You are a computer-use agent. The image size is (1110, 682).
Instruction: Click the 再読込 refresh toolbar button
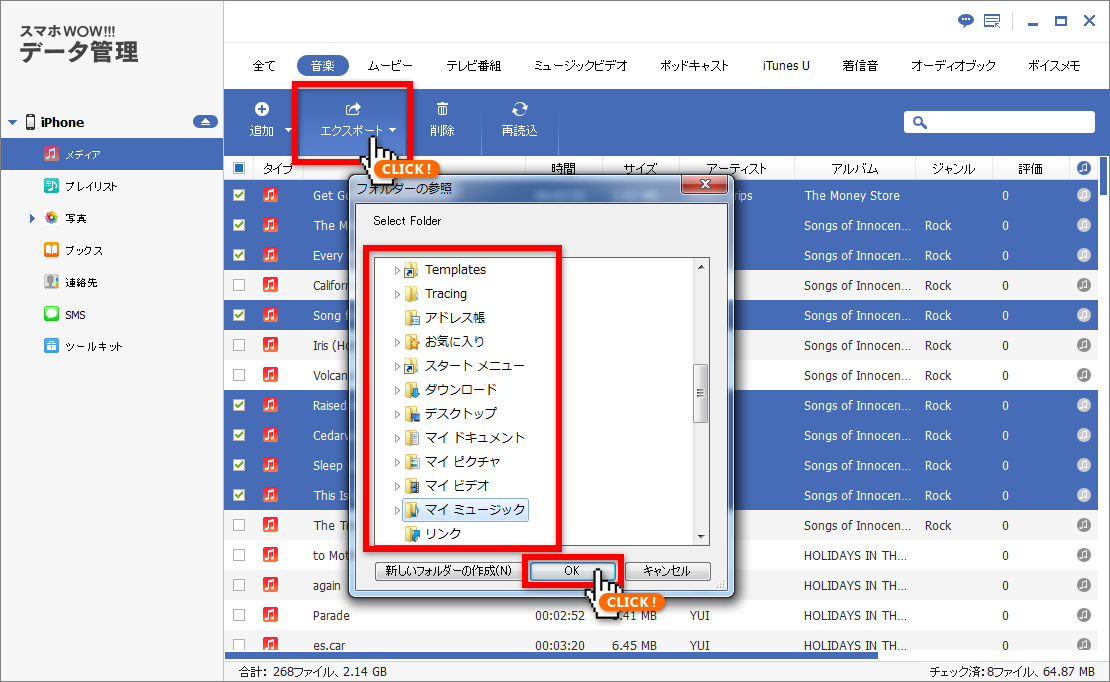coord(519,118)
